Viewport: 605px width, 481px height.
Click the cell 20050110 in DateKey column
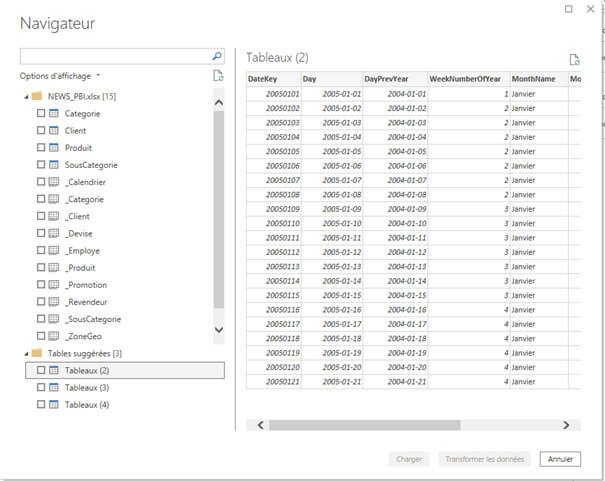[x=274, y=223]
